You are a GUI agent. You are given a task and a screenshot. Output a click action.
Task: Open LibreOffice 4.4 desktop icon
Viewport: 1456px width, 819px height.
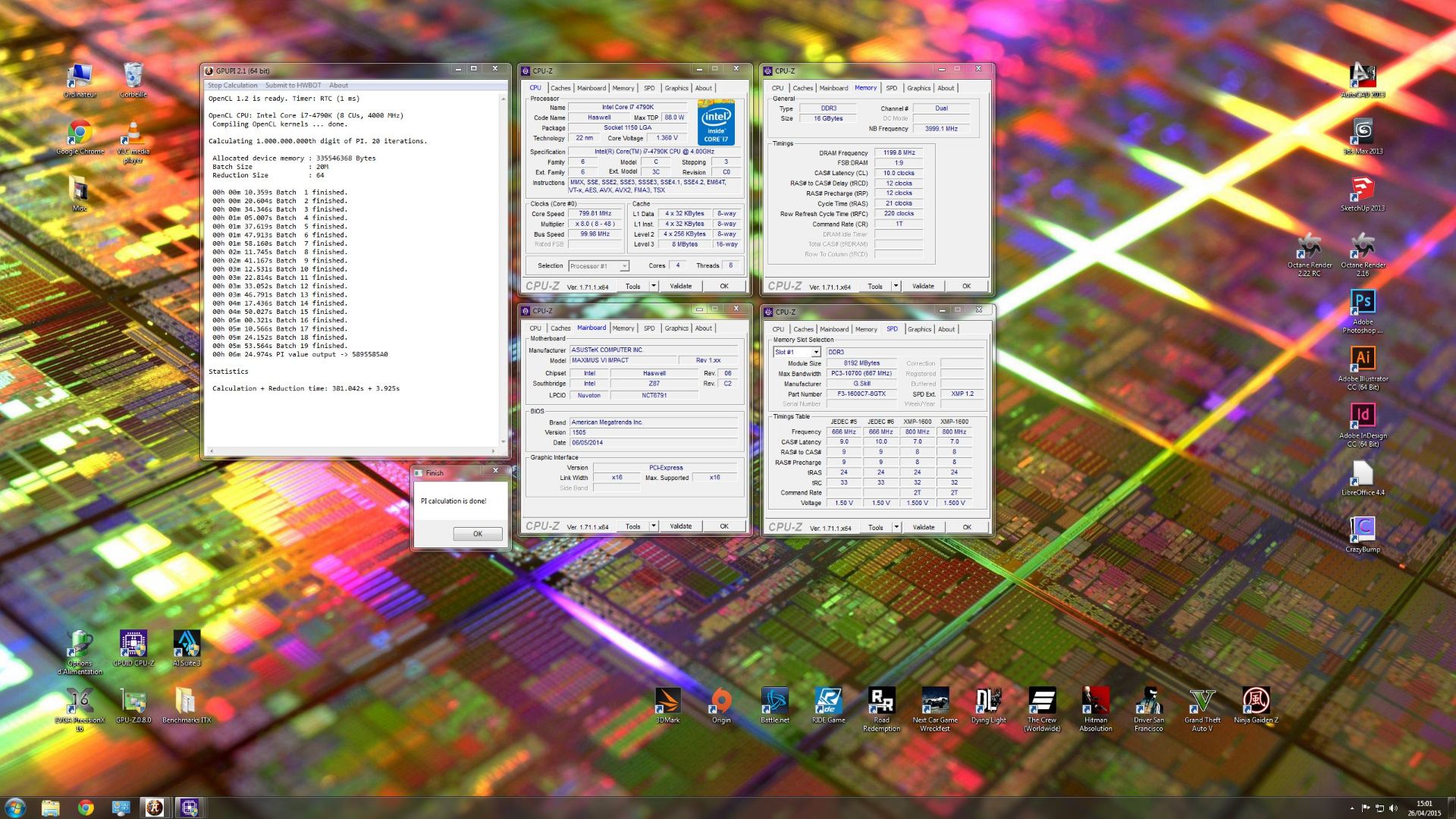click(1363, 478)
